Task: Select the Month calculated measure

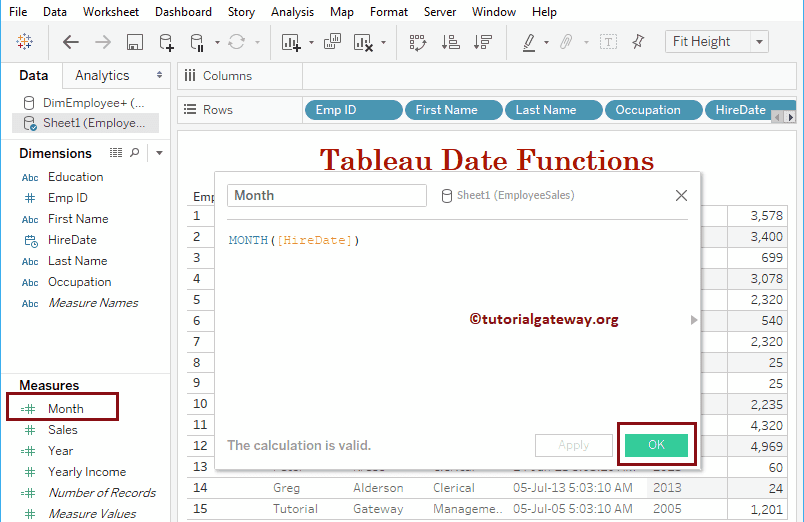Action: pyautogui.click(x=65, y=409)
